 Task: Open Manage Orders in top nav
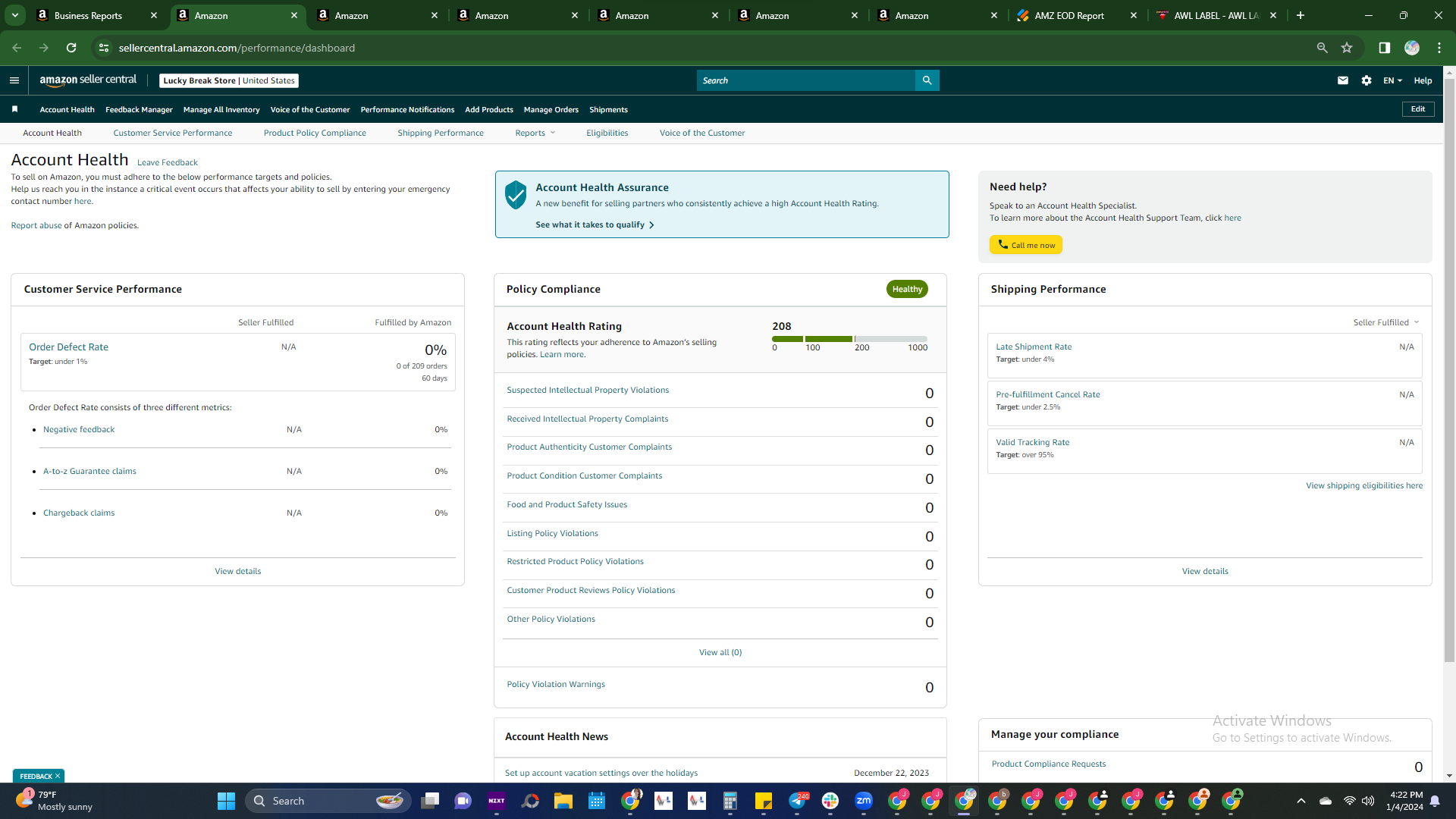(551, 109)
